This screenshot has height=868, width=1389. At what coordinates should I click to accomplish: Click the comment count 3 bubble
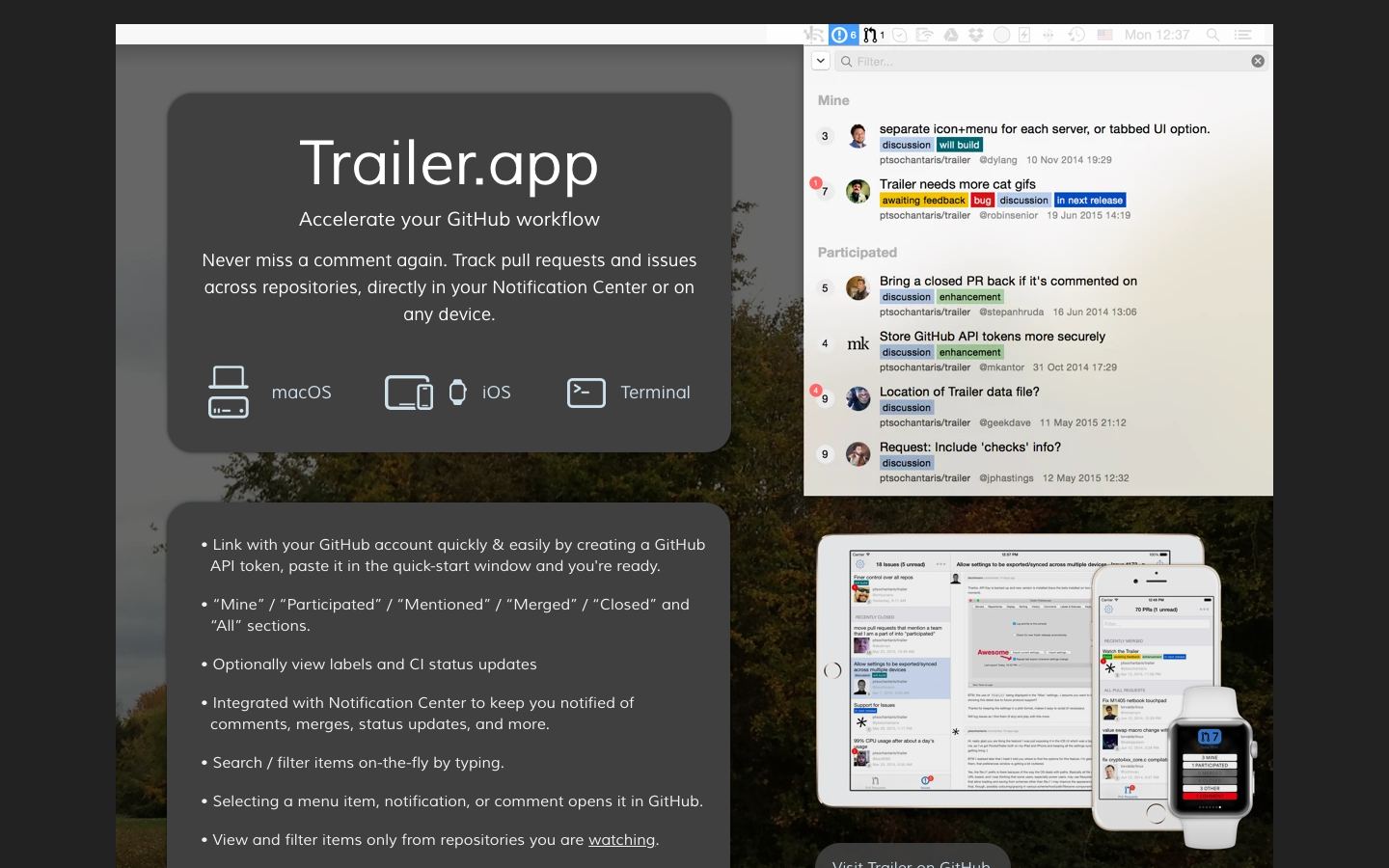[x=825, y=136]
